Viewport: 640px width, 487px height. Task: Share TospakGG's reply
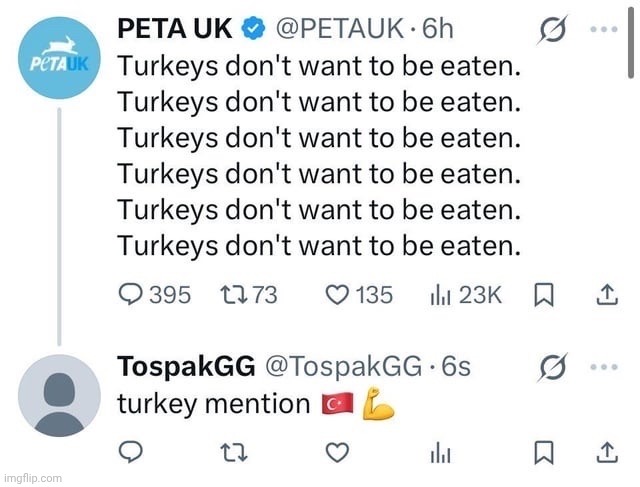pyautogui.click(x=606, y=453)
